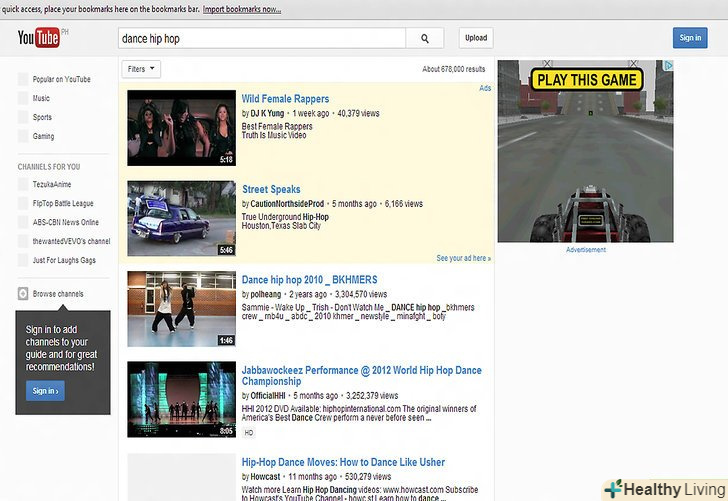Select Sports in the guide
The height and width of the screenshot is (501, 728).
click(x=42, y=117)
